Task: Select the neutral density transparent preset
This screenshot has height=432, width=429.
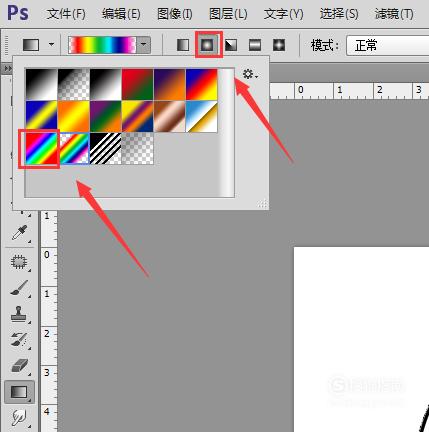Action: tap(138, 149)
